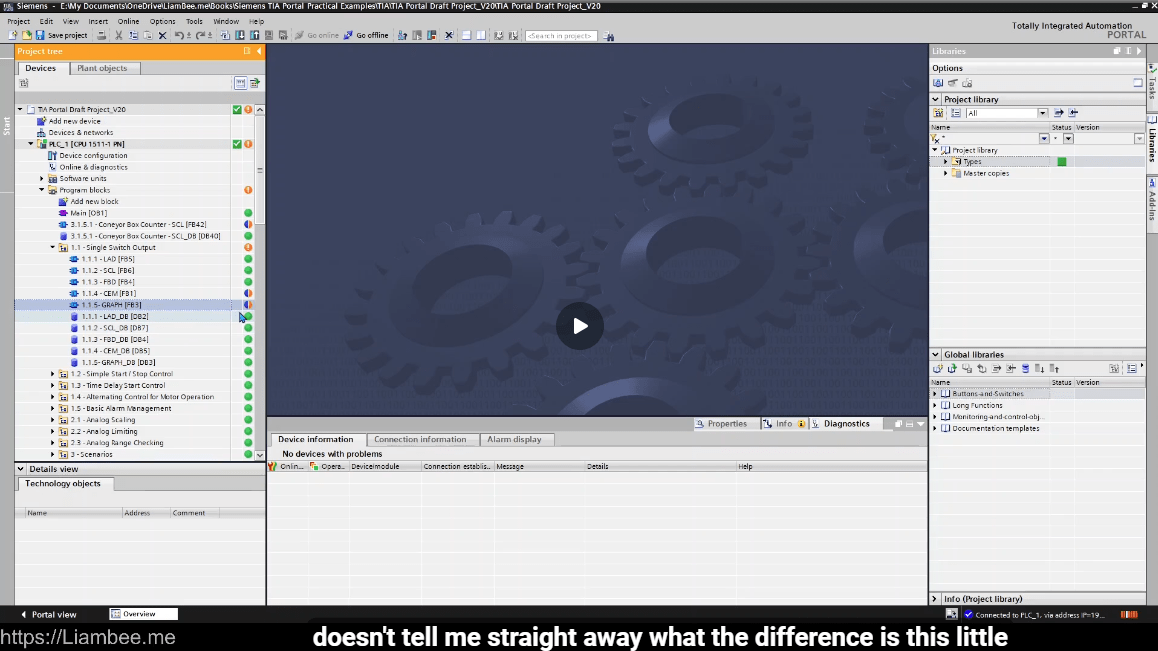
Task: Click the Save project toolbar button
Action: 62,36
